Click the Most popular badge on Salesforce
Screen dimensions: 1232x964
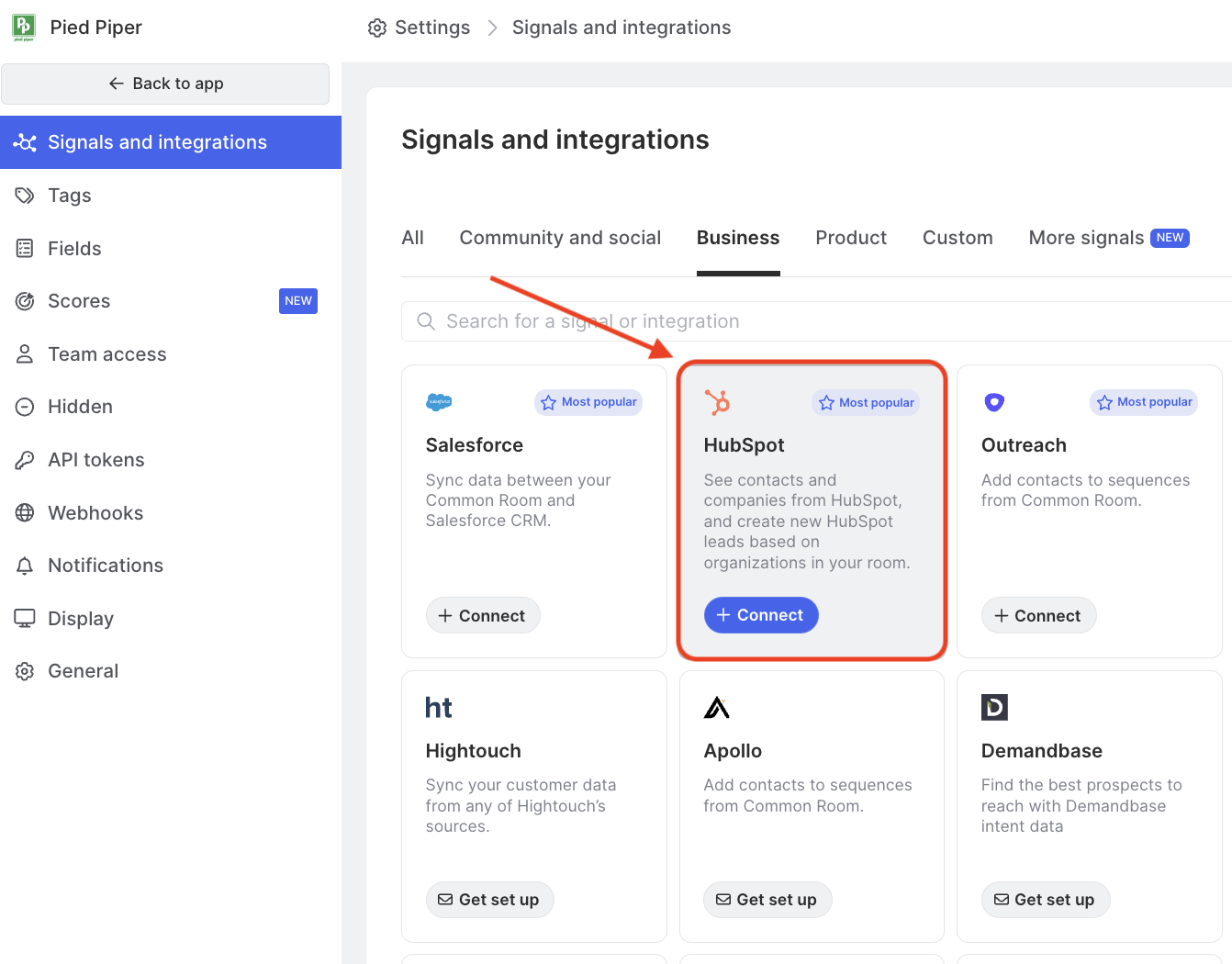(588, 402)
